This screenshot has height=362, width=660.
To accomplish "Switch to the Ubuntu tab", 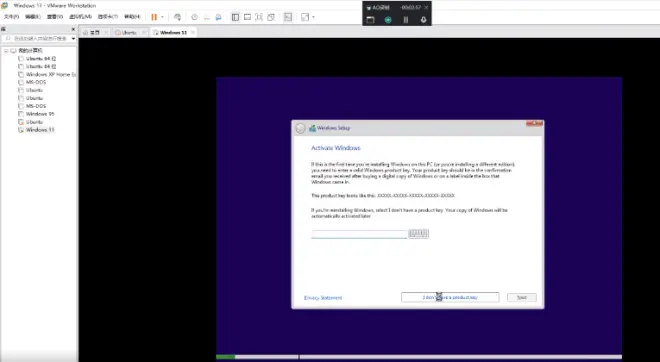I will (x=126, y=32).
